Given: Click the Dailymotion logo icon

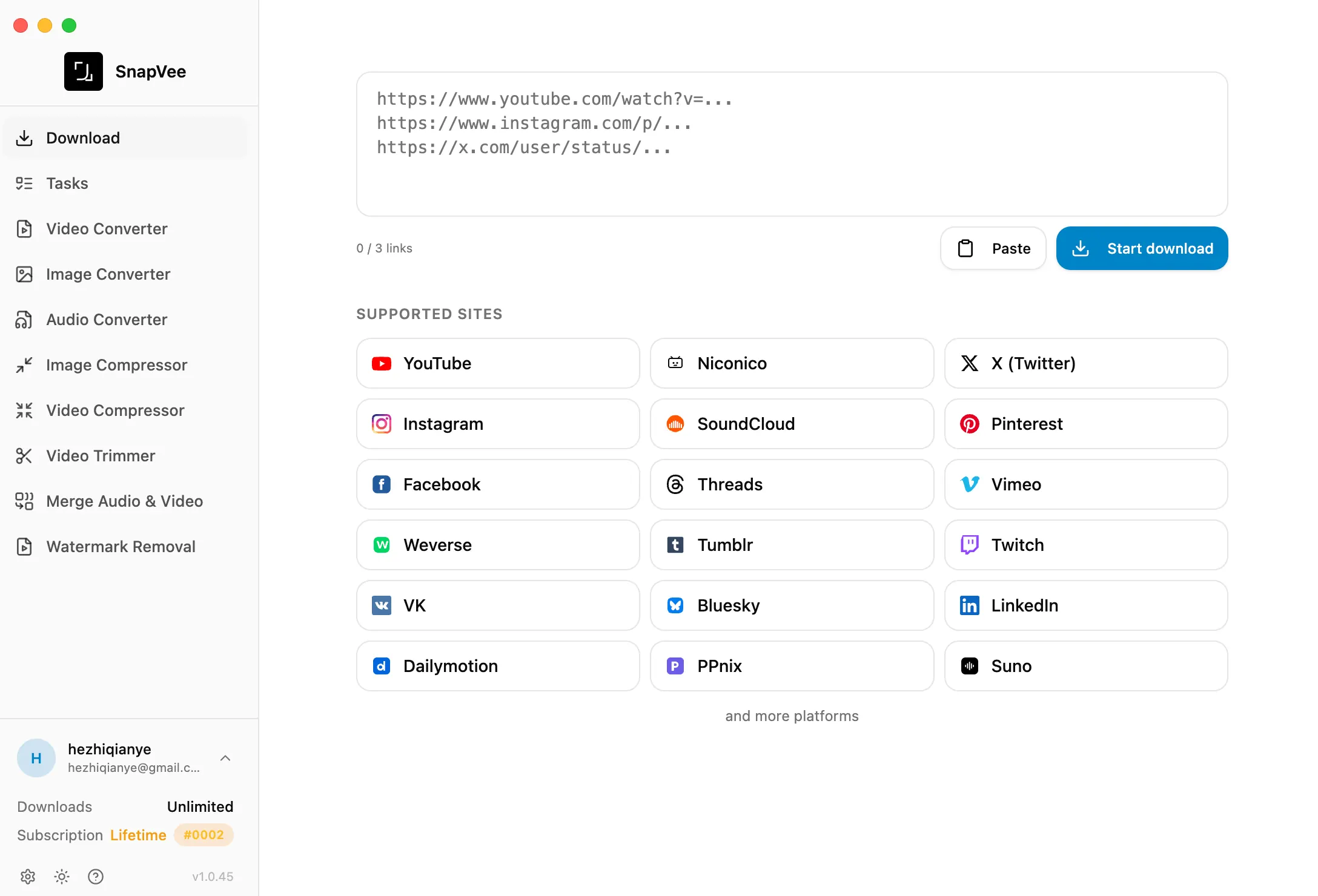Looking at the screenshot, I should coord(382,666).
